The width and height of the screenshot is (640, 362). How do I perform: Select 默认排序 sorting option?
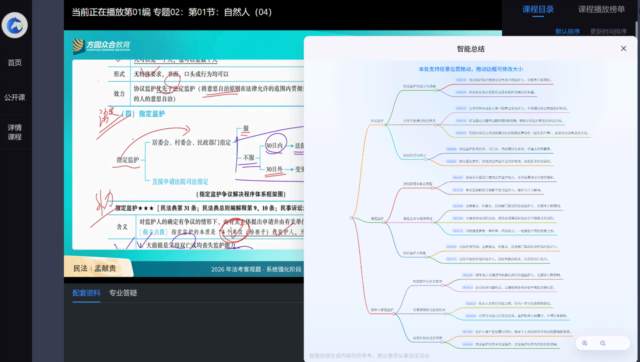pos(567,31)
